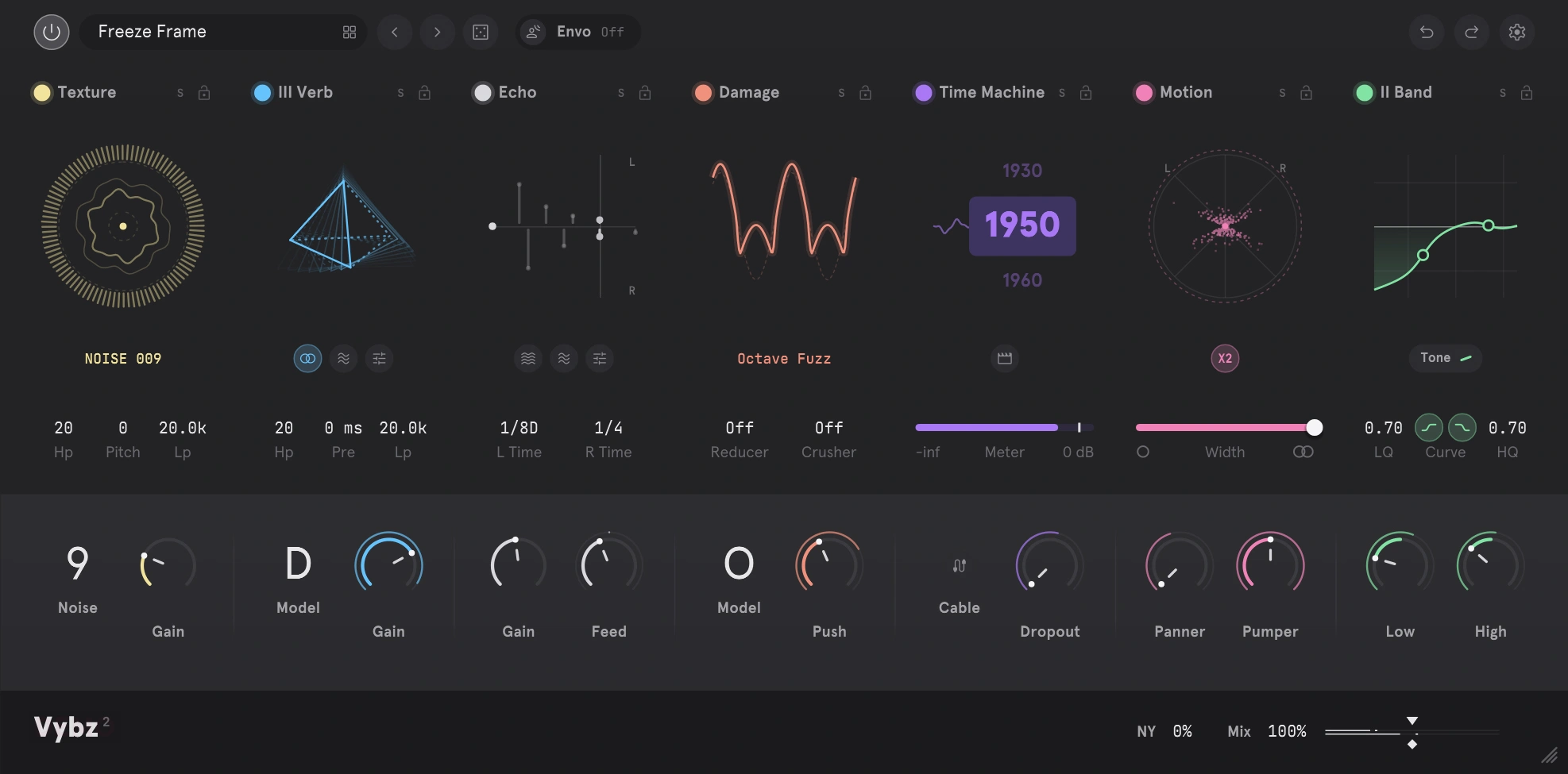The height and width of the screenshot is (774, 1568).
Task: Click the Time Machine Cable icon
Action: click(960, 566)
